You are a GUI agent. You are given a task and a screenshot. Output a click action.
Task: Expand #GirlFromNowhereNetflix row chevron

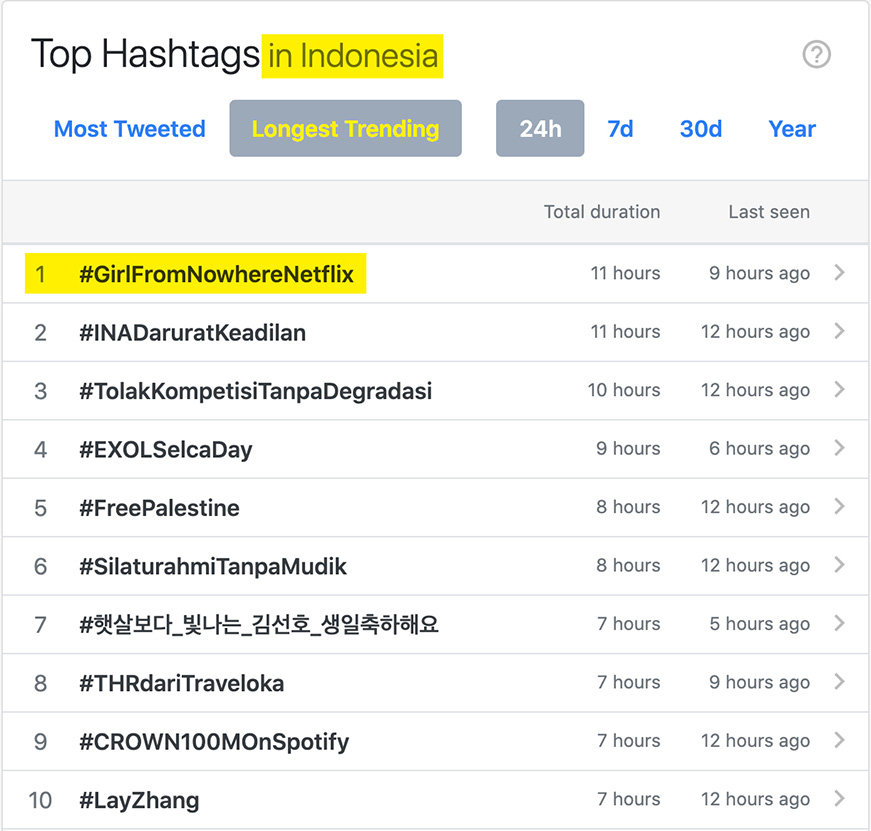coord(839,273)
